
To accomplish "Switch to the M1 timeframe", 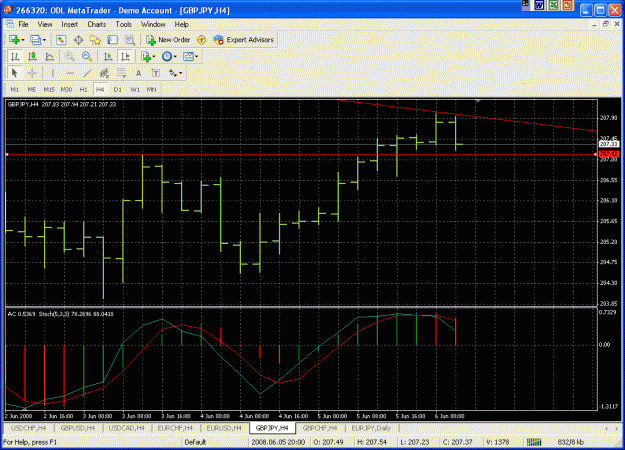I will coord(15,90).
